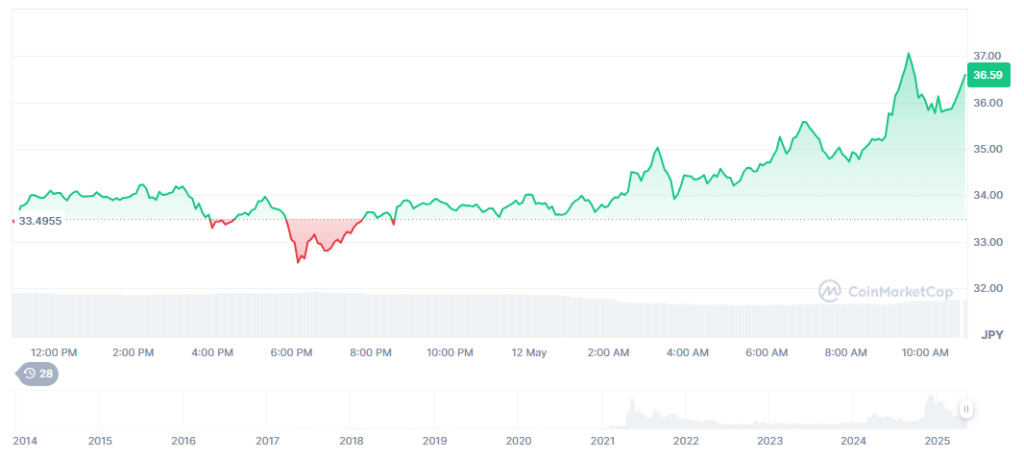Click the 12 May date axis label
The image size is (1024, 459).
[528, 353]
